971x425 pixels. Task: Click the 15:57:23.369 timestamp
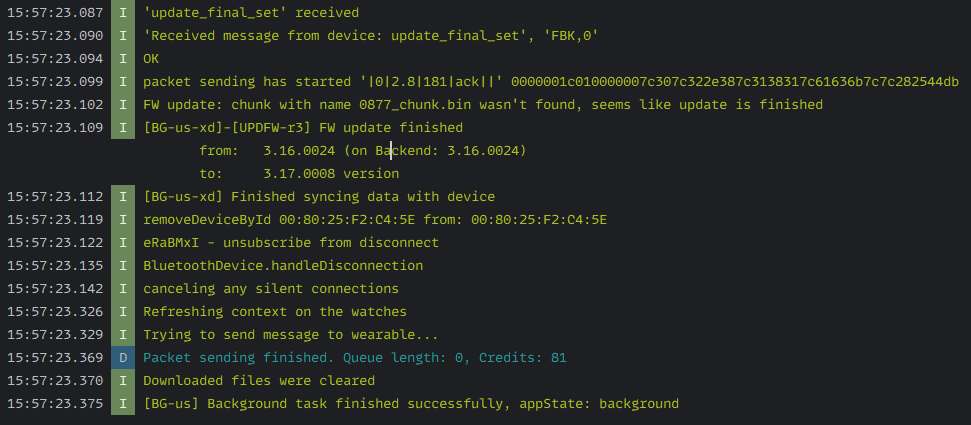55,358
